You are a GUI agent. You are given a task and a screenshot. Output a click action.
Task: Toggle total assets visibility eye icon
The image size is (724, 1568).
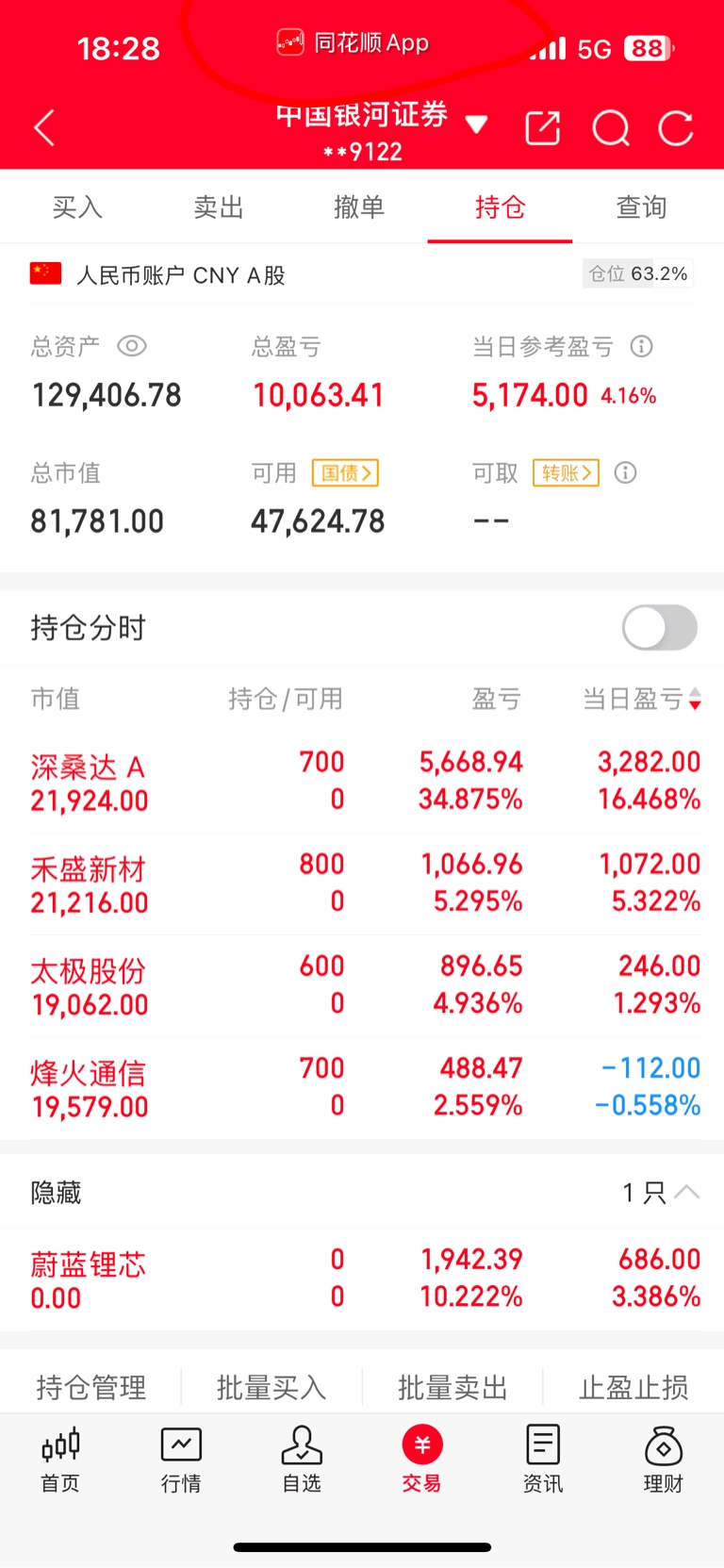point(131,346)
